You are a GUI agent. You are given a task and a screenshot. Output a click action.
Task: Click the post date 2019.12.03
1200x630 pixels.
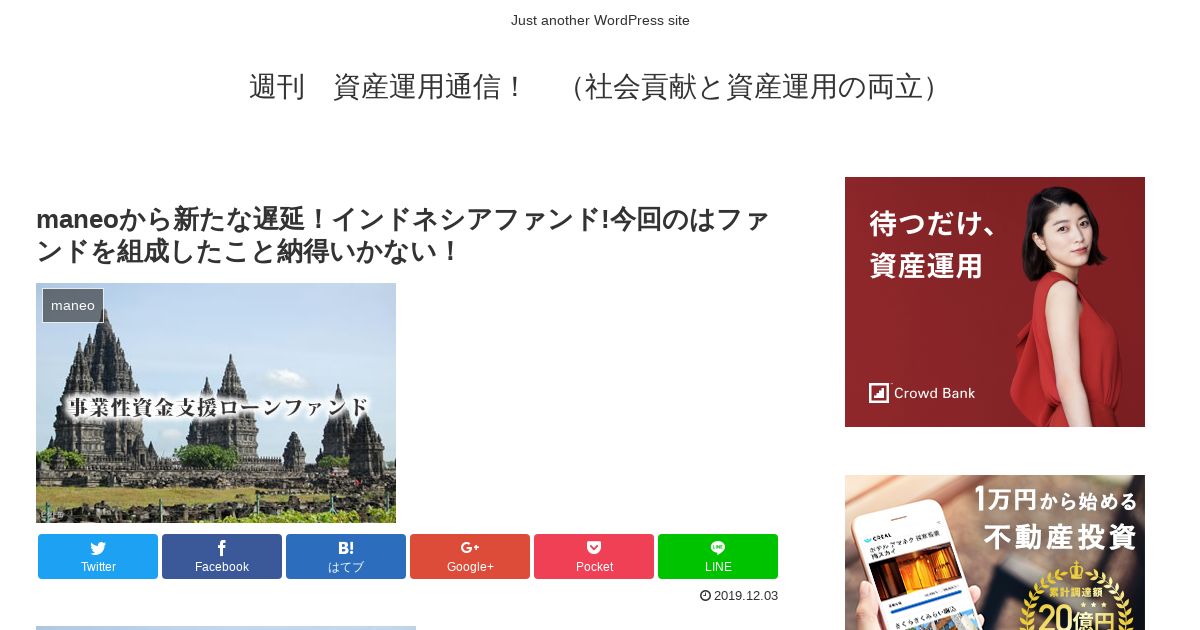click(746, 596)
